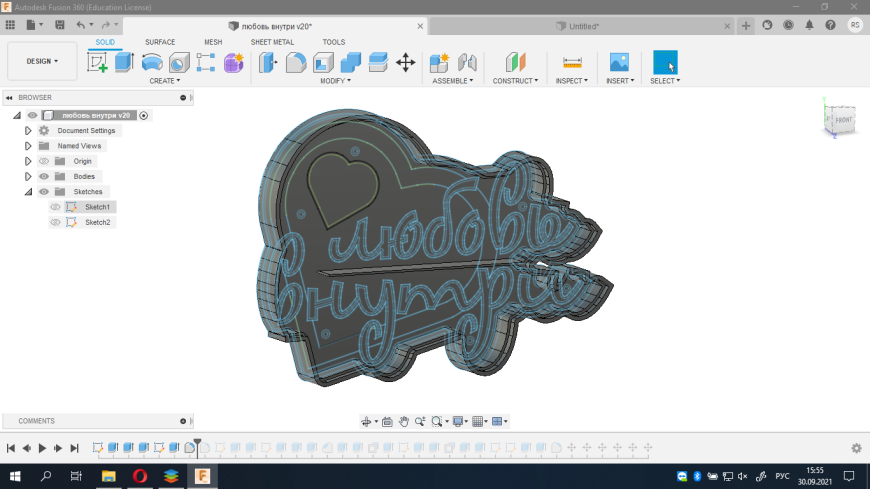The width and height of the screenshot is (870, 489).
Task: Expand the Document Settings node
Action: [x=29, y=131]
